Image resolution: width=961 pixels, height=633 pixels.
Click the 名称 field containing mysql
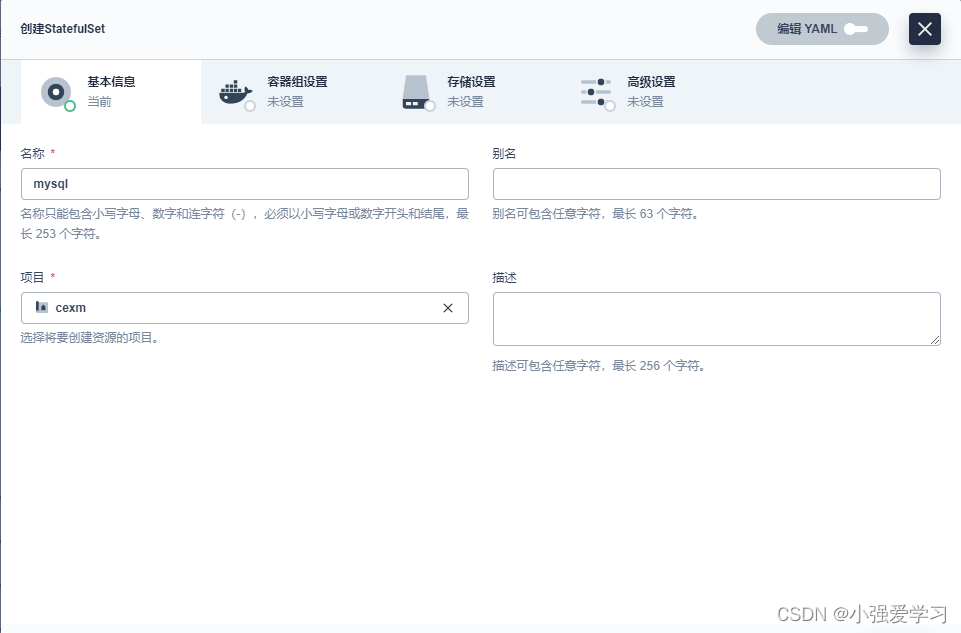point(245,184)
